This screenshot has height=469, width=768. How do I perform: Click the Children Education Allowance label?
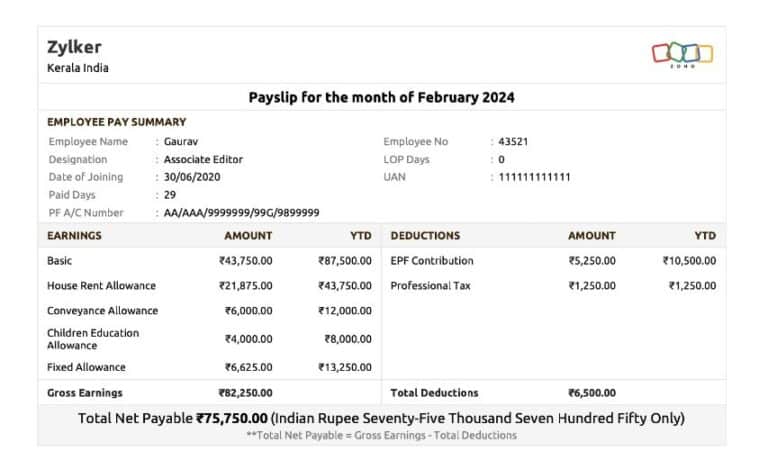coord(93,339)
